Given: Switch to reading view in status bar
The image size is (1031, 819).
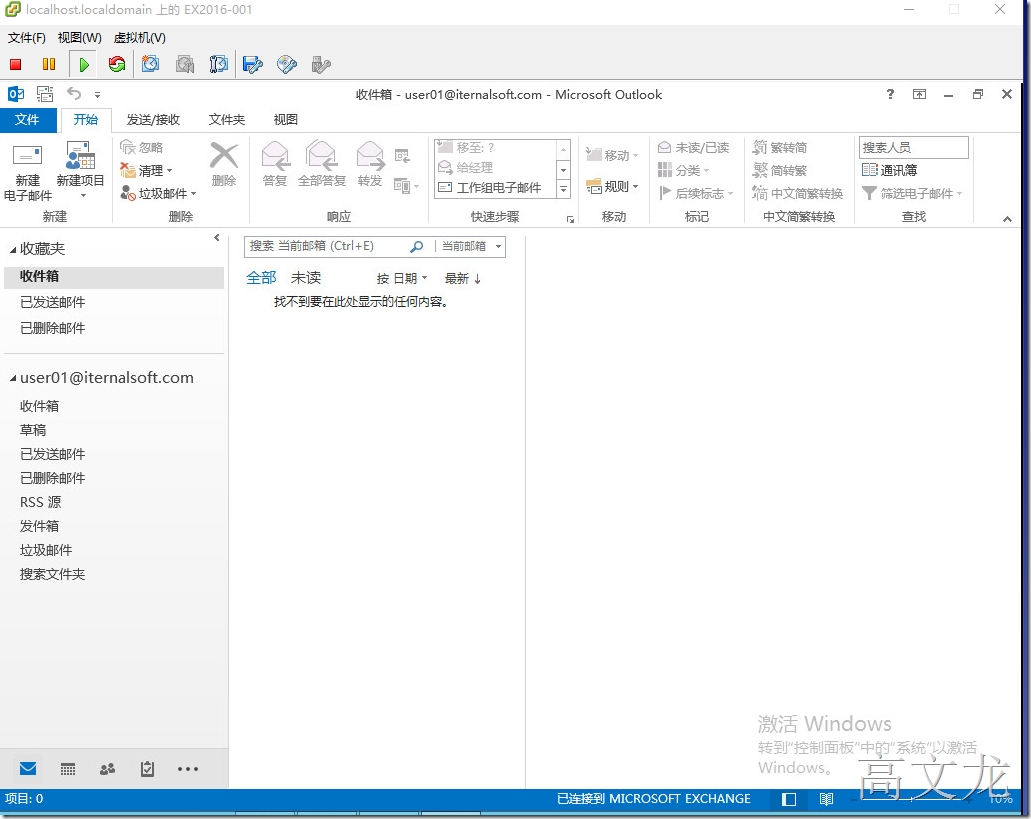Looking at the screenshot, I should click(827, 799).
